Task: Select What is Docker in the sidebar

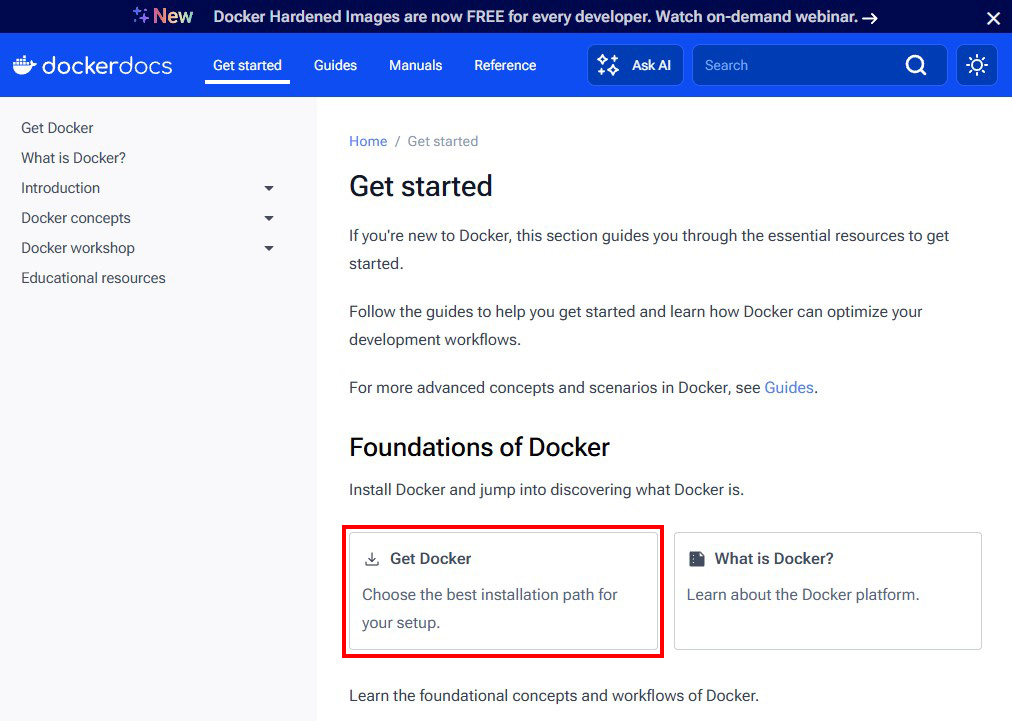Action: [x=73, y=158]
